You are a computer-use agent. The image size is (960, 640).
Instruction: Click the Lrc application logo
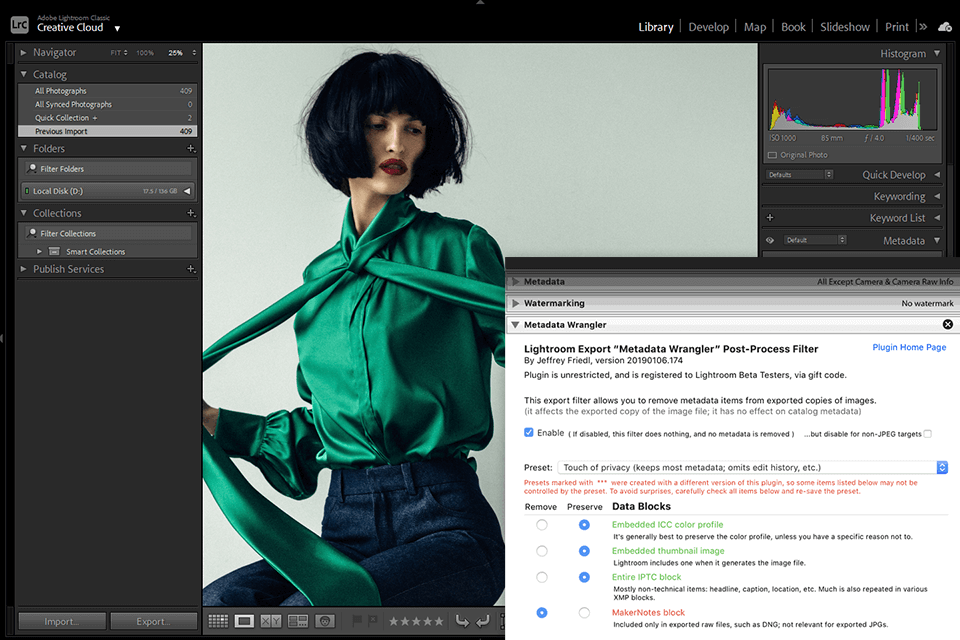(x=20, y=24)
